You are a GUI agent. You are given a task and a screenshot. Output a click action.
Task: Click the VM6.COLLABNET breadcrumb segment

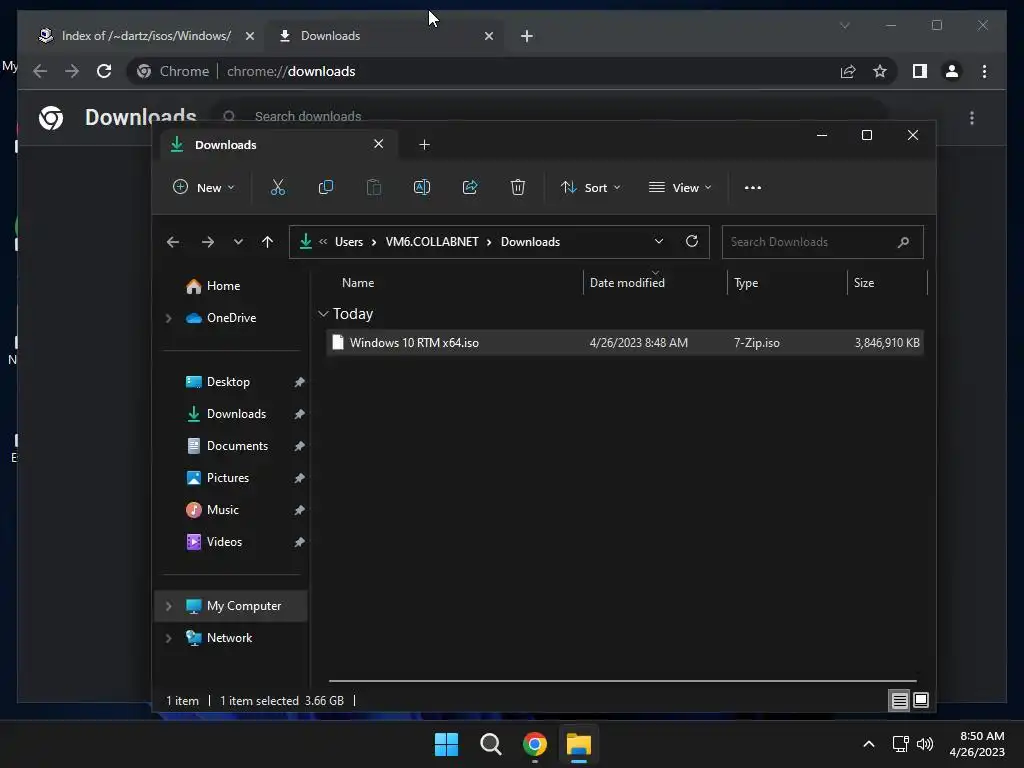(x=432, y=242)
